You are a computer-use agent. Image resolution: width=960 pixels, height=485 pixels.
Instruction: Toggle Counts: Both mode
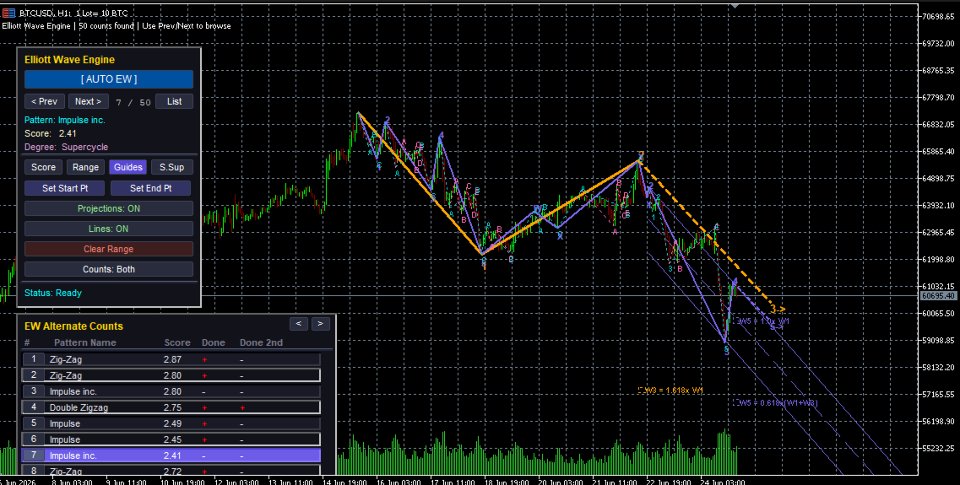coord(108,269)
